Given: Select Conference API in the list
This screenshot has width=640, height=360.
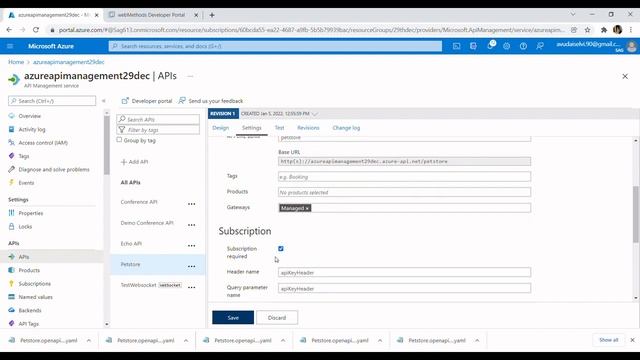Looking at the screenshot, I should [139, 202].
